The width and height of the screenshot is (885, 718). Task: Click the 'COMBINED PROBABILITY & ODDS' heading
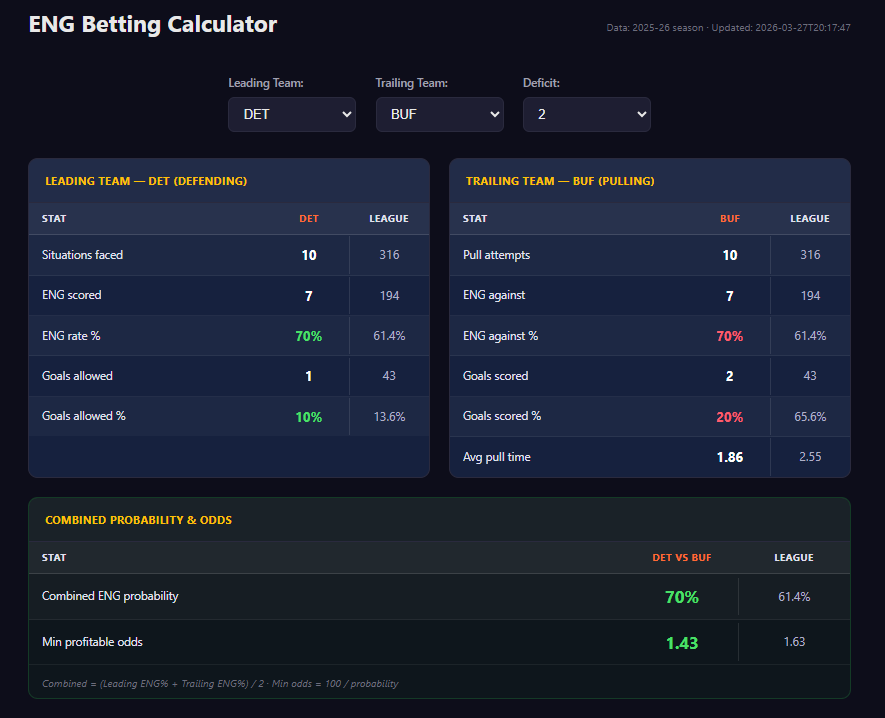138,520
